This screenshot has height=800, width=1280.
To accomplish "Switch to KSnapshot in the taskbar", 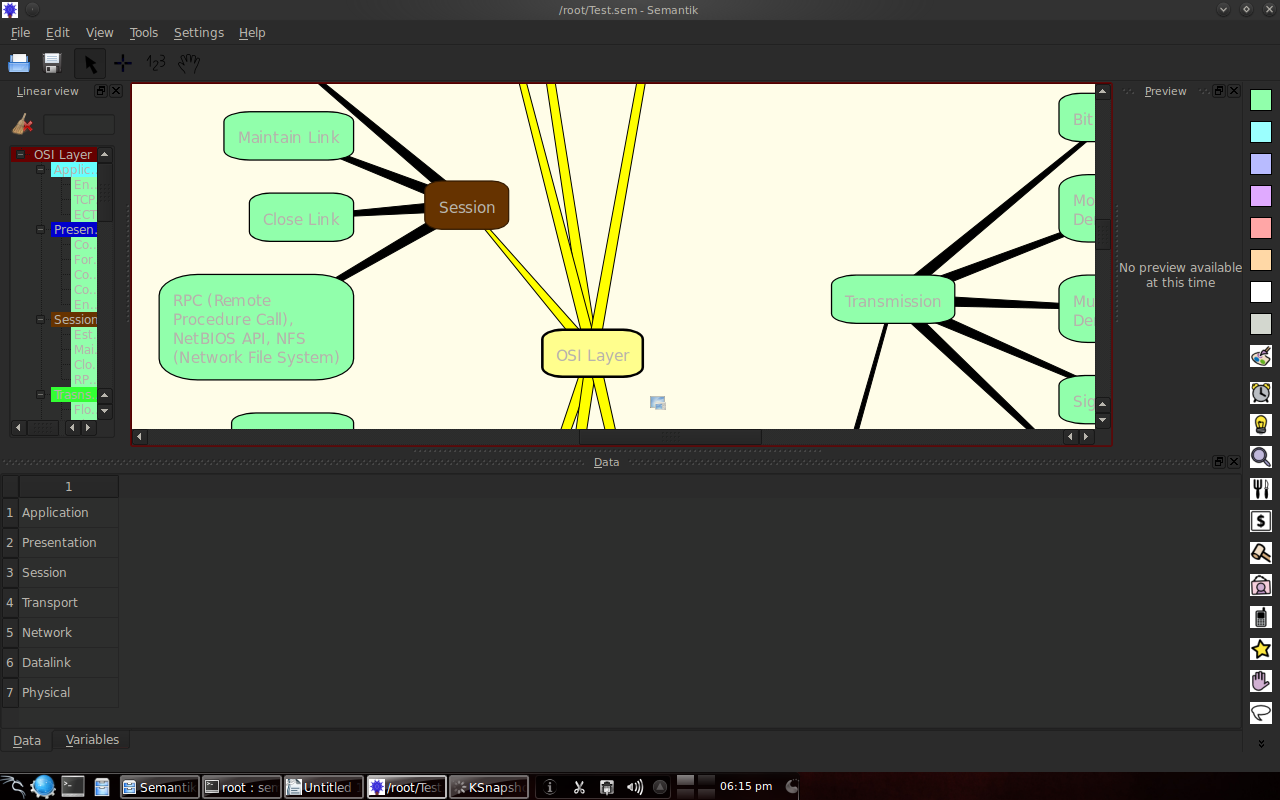I will [x=489, y=787].
